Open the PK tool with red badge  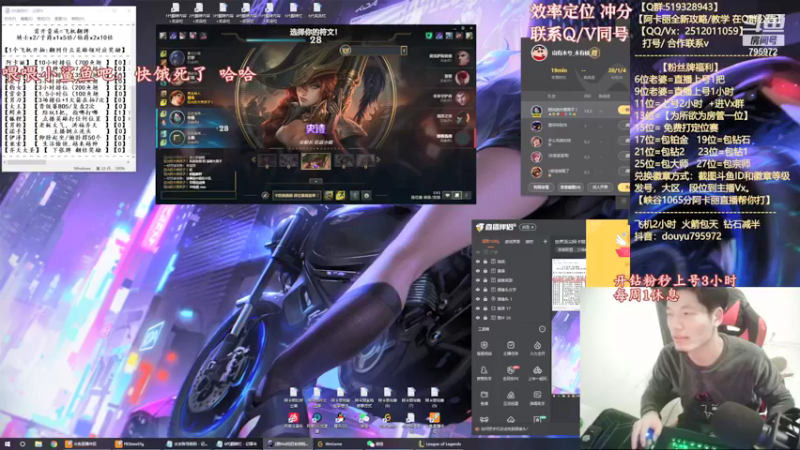[x=511, y=373]
